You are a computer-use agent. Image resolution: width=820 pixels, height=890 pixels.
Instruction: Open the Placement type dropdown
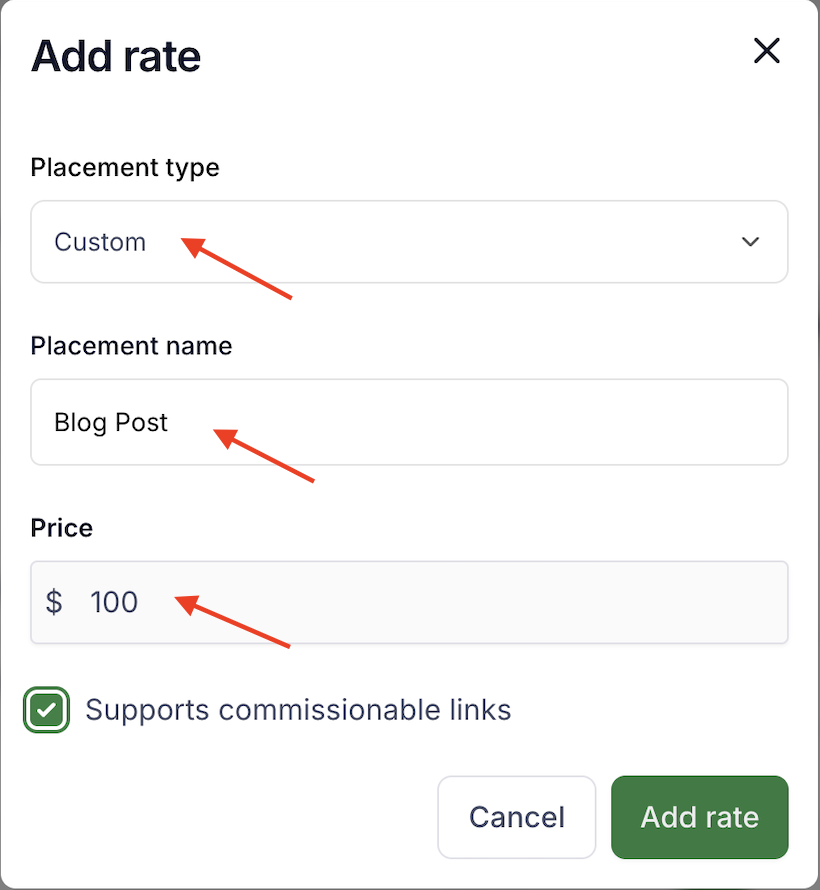tap(409, 242)
